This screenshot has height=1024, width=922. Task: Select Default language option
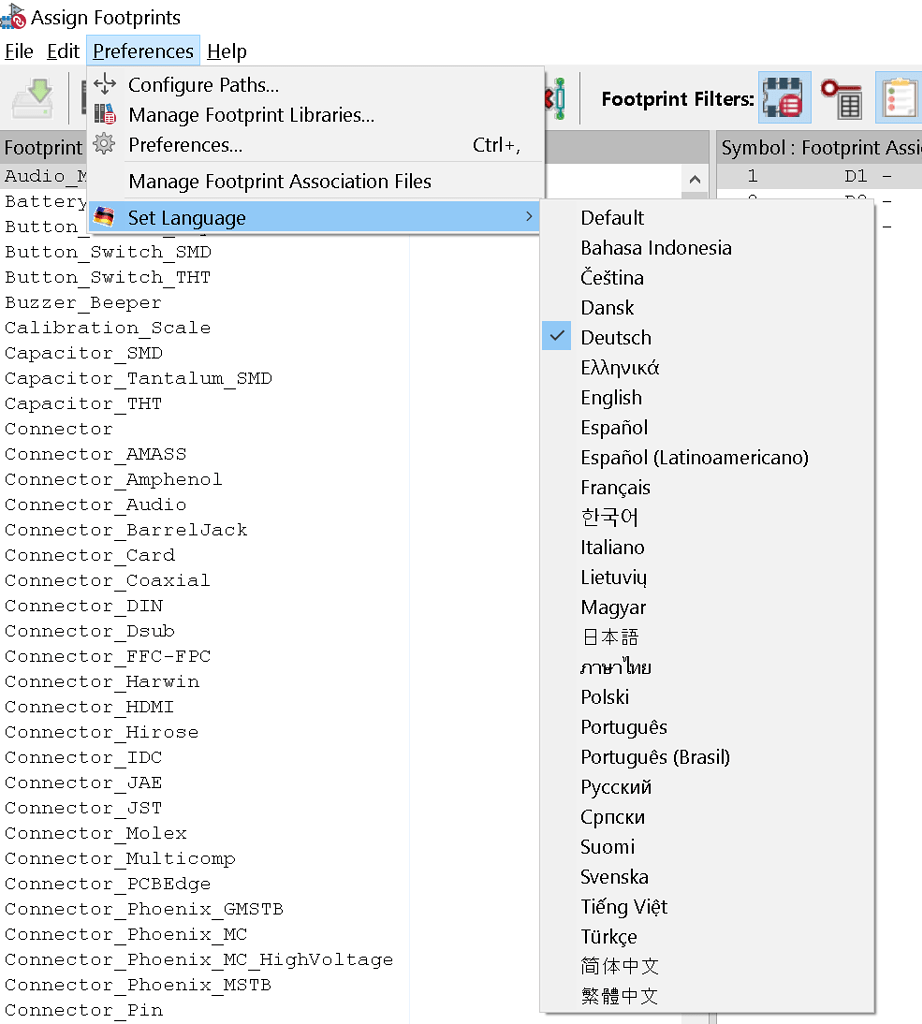[x=612, y=217]
